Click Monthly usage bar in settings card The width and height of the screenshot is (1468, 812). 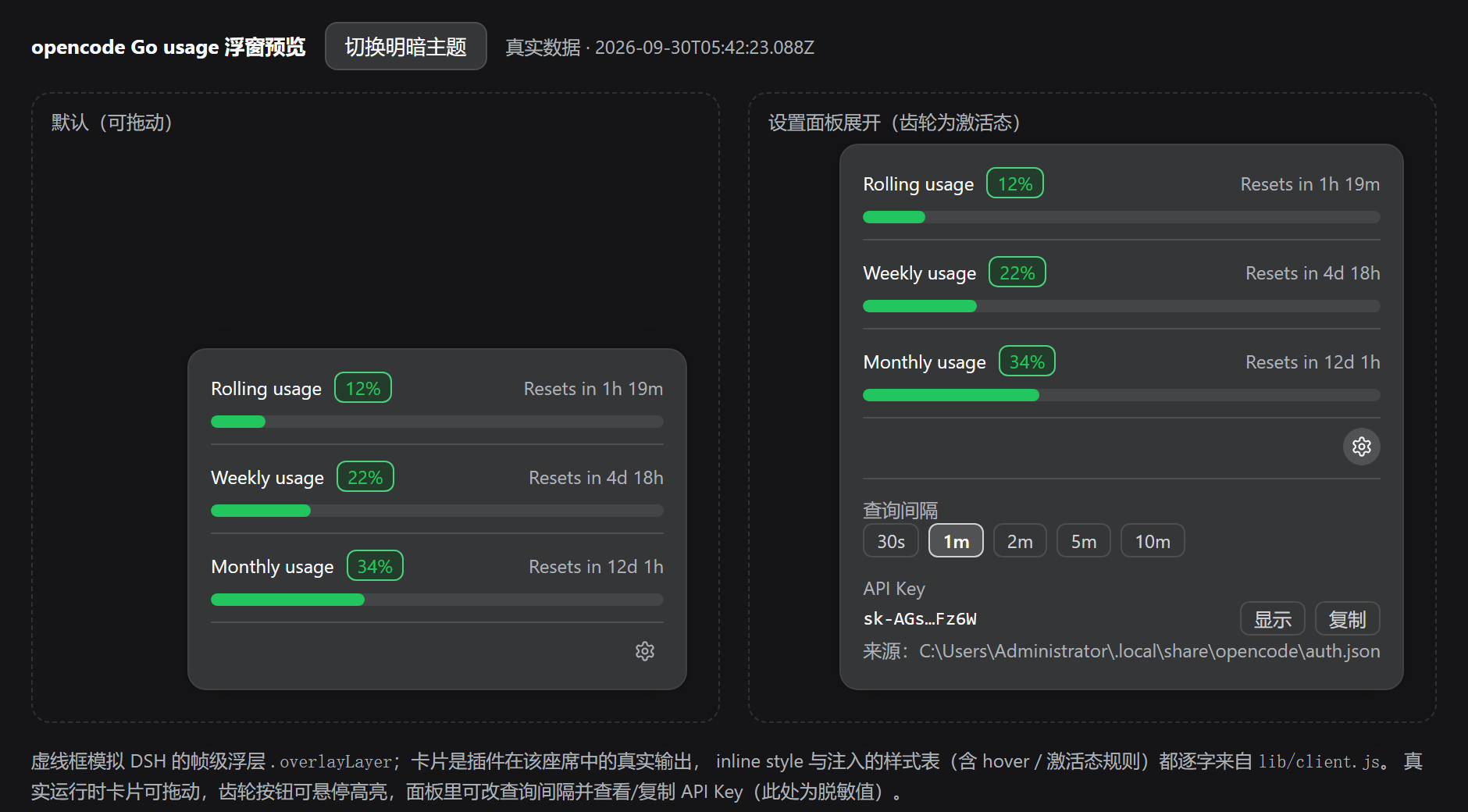pyautogui.click(x=1121, y=395)
